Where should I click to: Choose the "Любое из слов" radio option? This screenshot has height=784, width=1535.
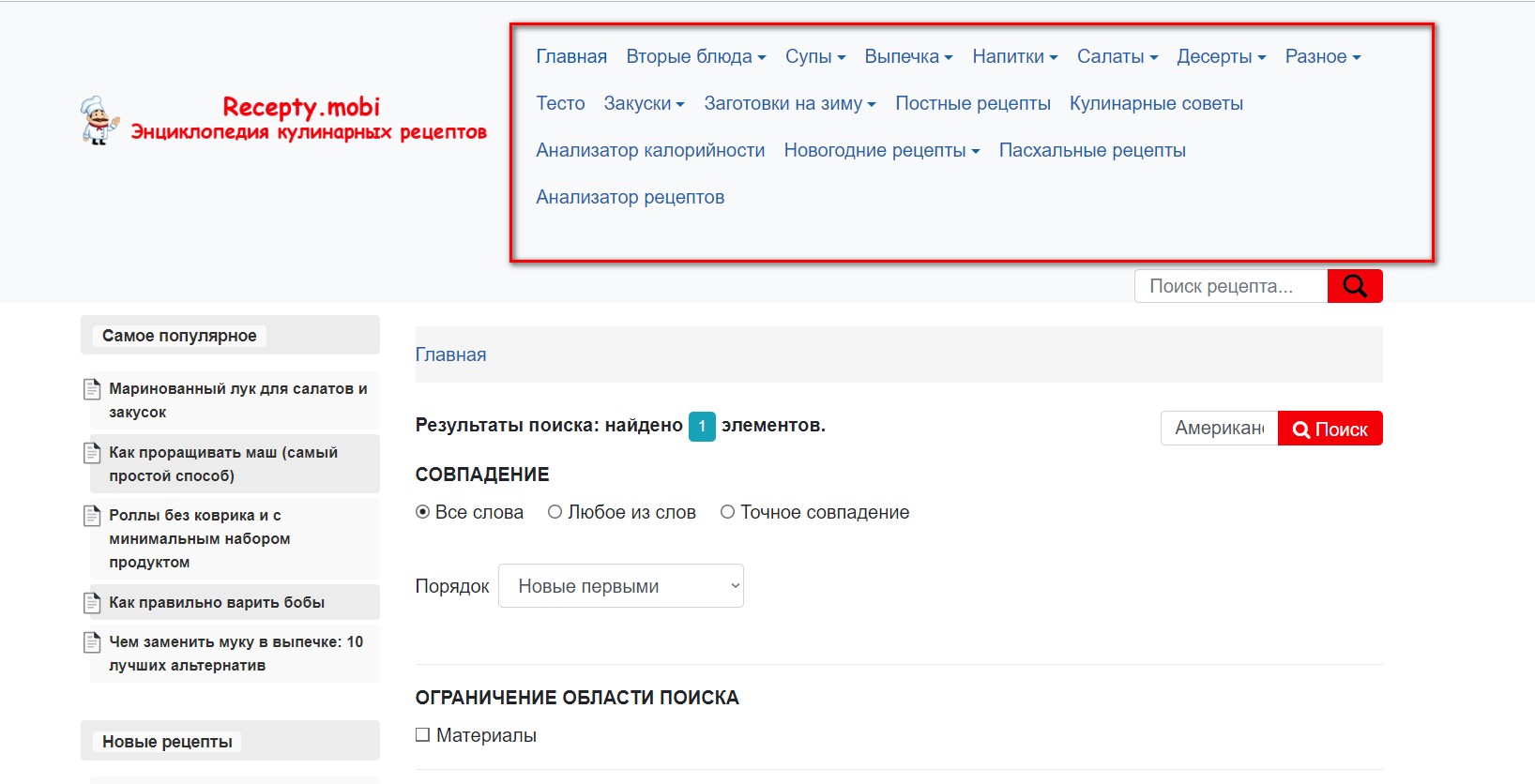coord(555,512)
